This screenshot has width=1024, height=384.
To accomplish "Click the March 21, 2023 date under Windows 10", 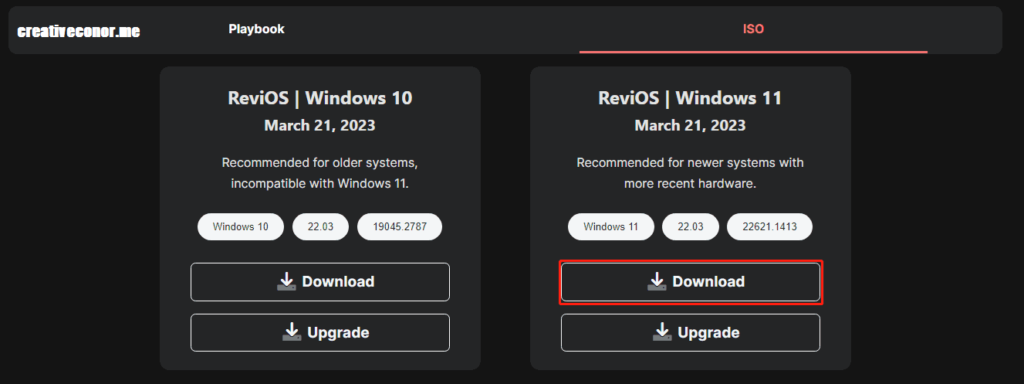I will pos(320,125).
